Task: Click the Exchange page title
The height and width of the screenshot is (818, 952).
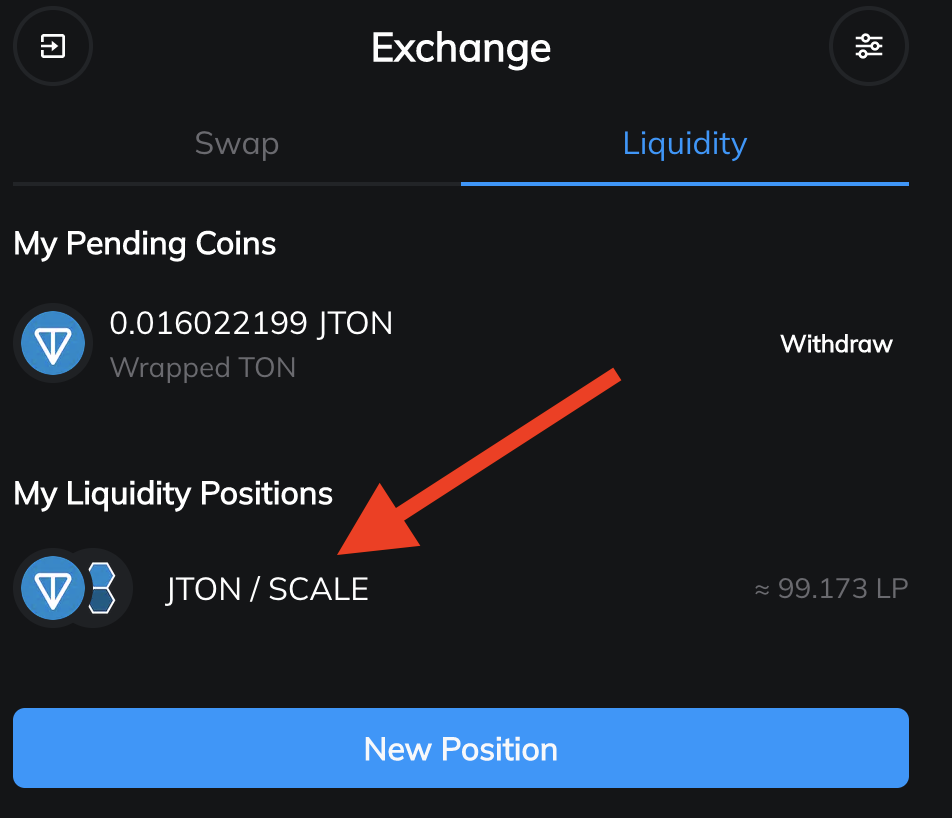Action: click(461, 48)
